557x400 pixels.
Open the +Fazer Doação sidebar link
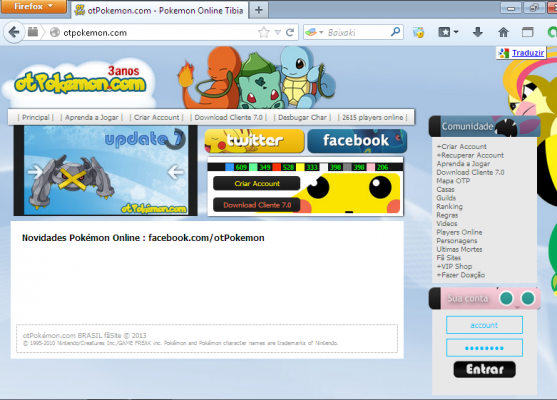tap(461, 275)
